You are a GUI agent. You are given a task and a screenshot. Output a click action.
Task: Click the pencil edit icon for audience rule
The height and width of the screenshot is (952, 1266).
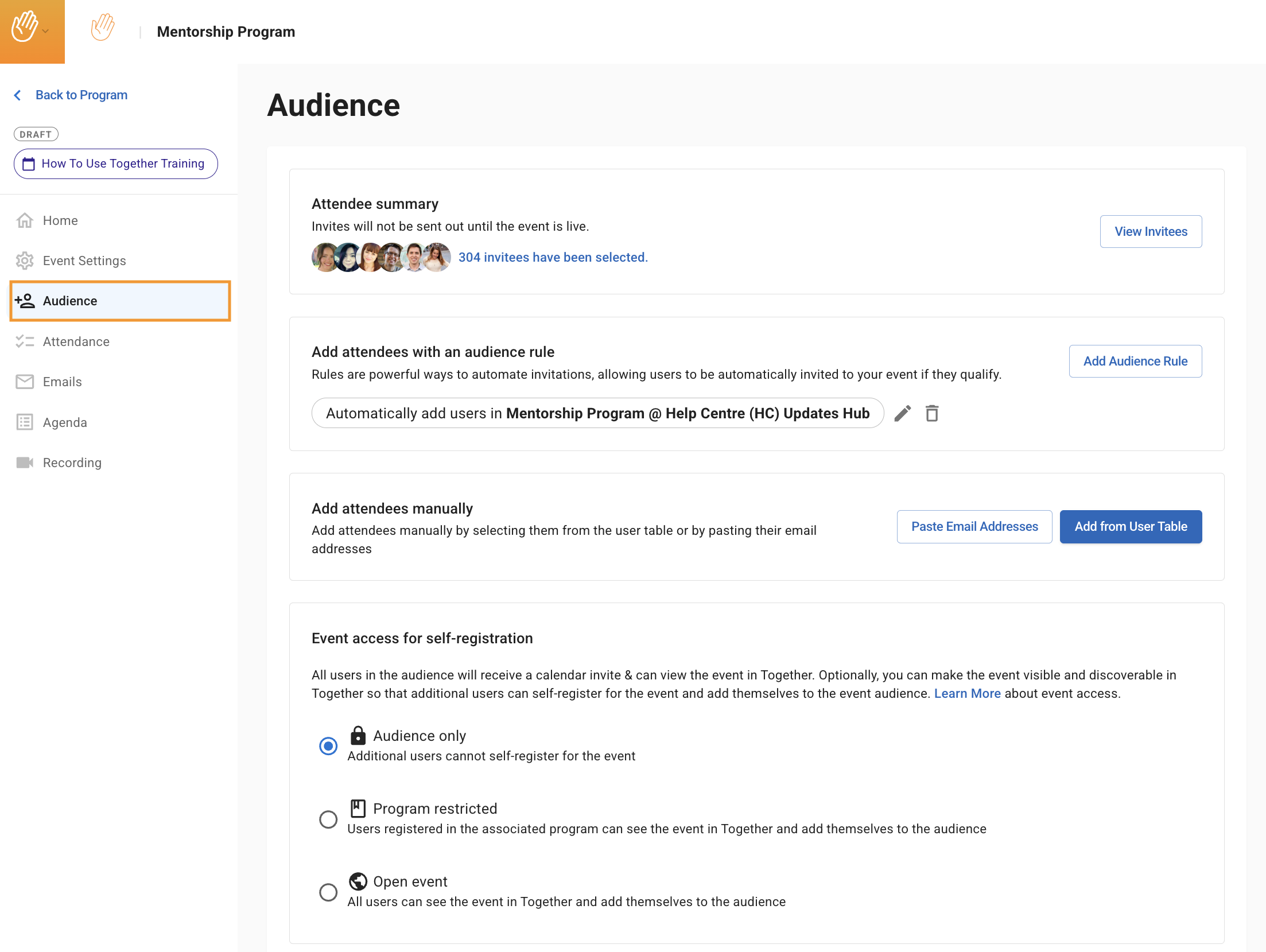pos(902,413)
